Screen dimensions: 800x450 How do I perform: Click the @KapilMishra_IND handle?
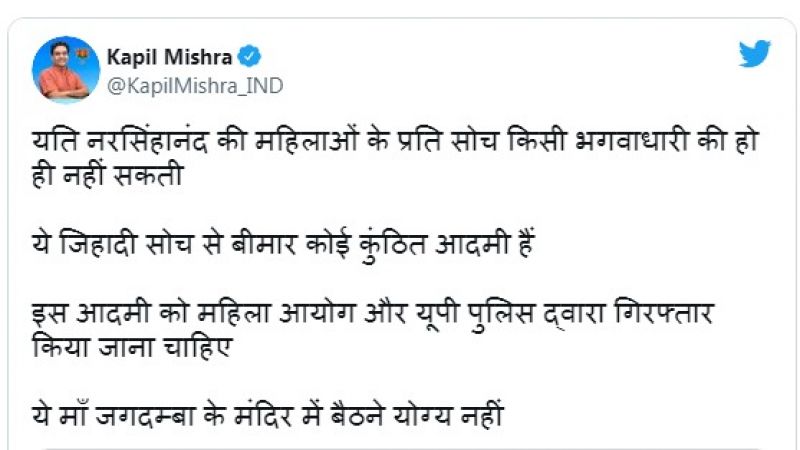click(x=194, y=86)
